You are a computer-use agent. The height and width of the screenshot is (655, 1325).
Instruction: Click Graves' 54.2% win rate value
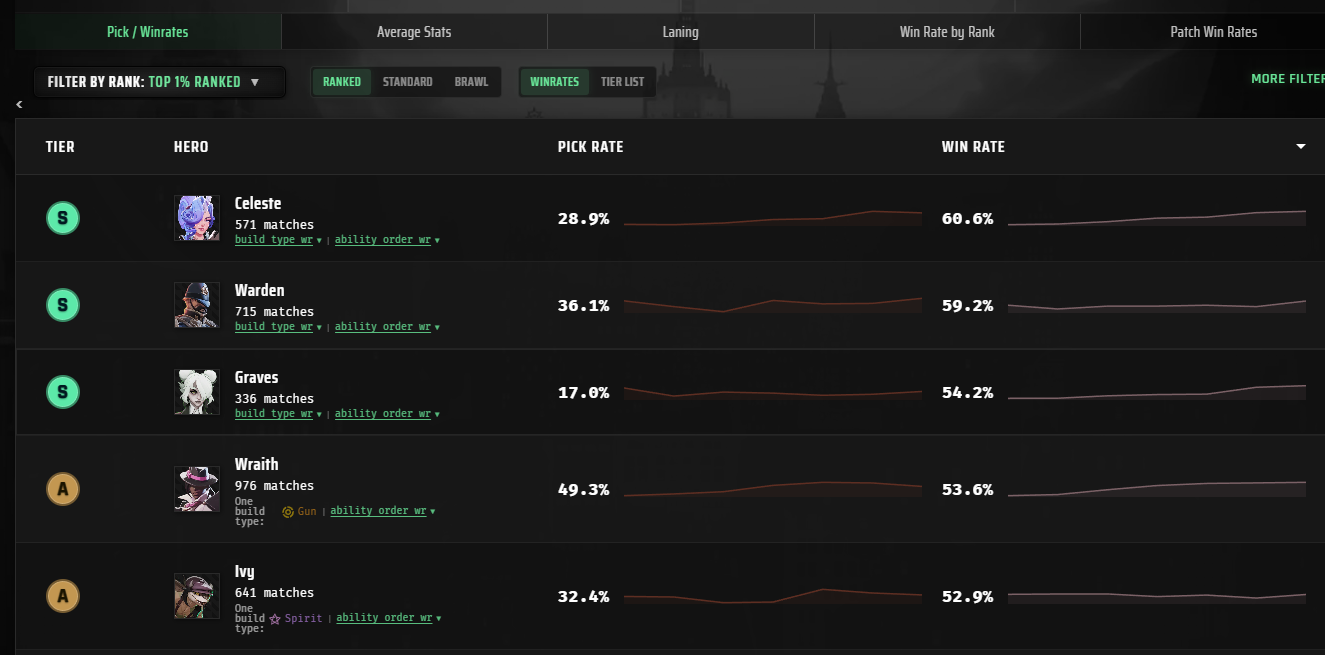coord(968,393)
